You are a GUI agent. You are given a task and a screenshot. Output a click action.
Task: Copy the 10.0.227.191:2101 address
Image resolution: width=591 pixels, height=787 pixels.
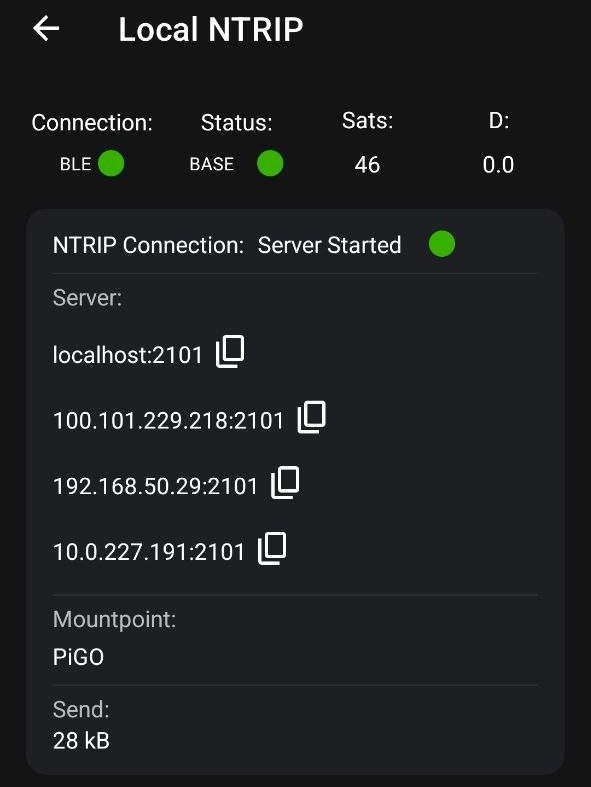272,549
